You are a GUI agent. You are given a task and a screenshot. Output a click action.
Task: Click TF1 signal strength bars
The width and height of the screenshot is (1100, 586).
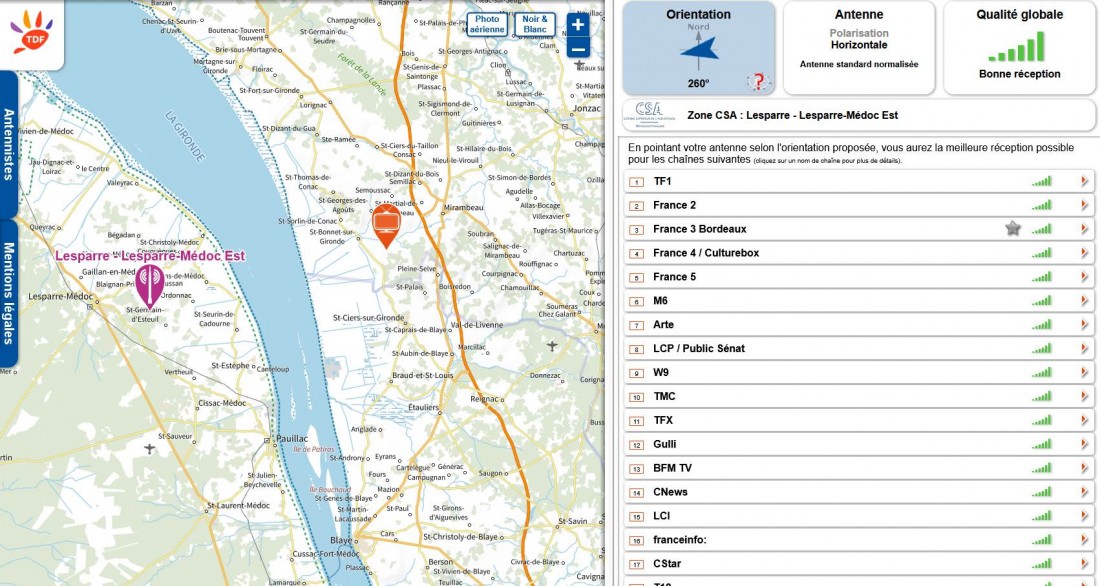coord(1042,181)
